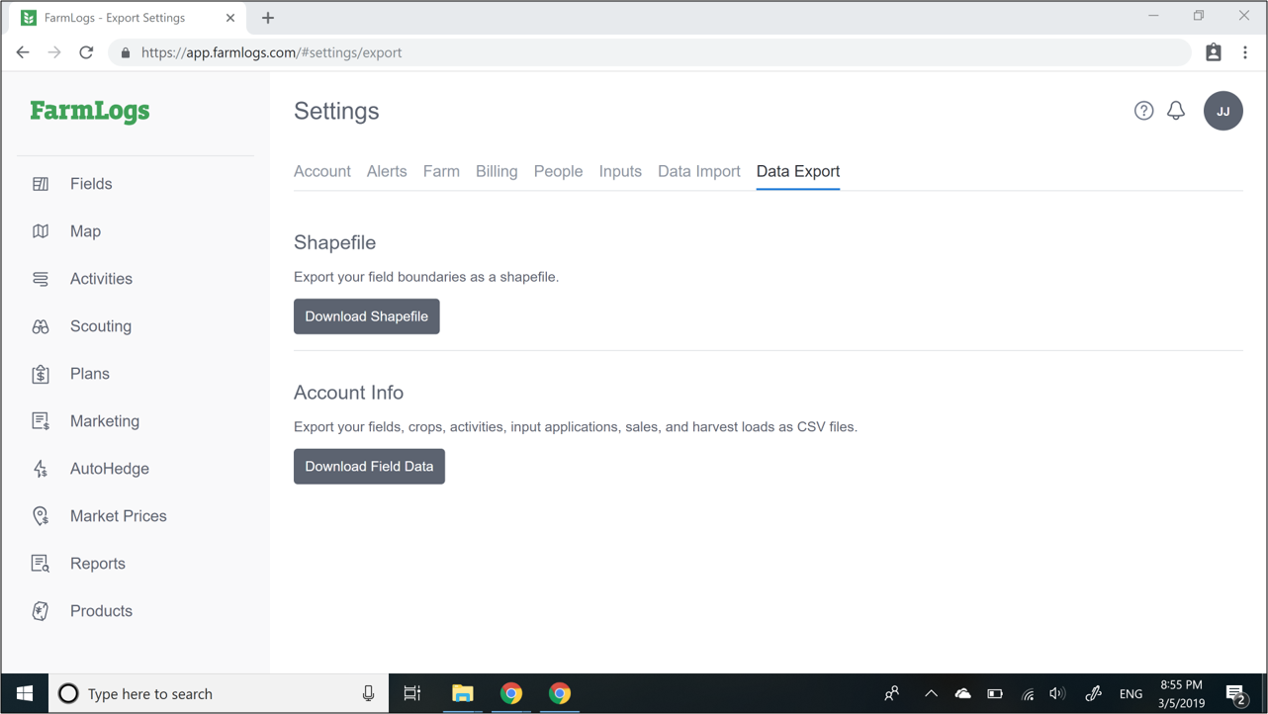Open the notifications bell icon

(x=1176, y=111)
